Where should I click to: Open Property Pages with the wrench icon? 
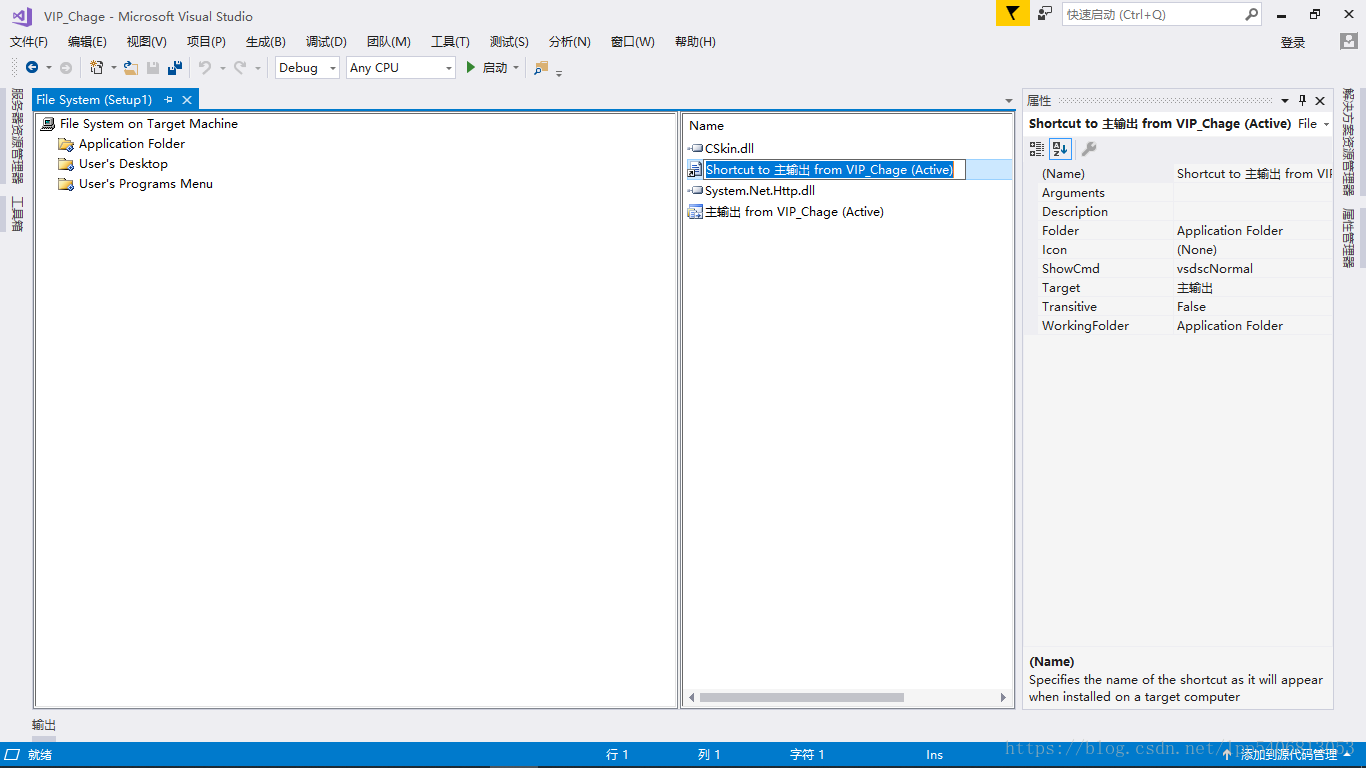point(1089,148)
